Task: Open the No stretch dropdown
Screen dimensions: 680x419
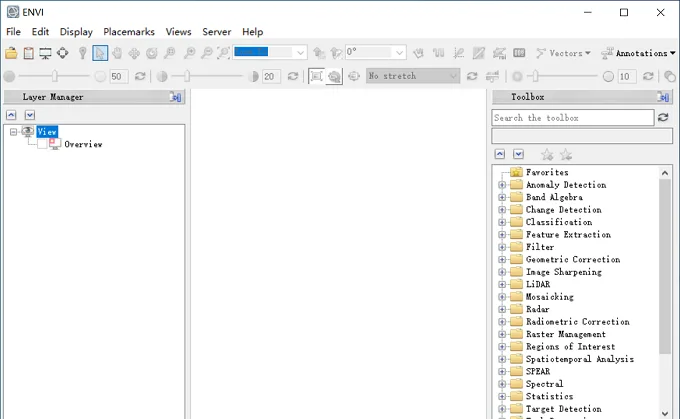Action: (412, 76)
